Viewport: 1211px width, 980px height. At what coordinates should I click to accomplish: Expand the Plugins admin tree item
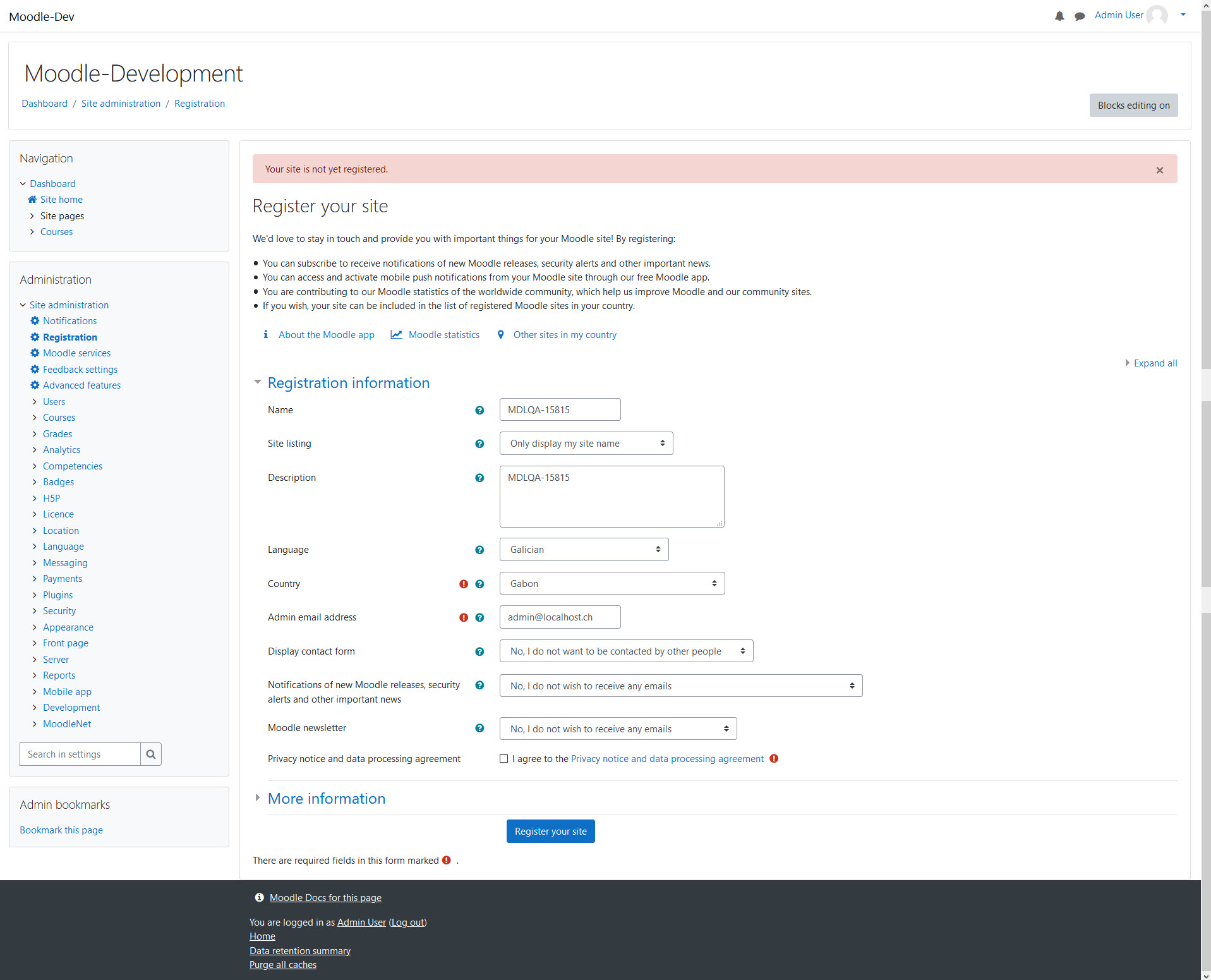[34, 595]
